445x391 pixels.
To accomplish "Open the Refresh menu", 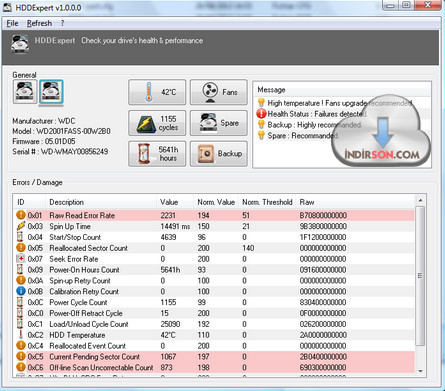I will tap(39, 23).
